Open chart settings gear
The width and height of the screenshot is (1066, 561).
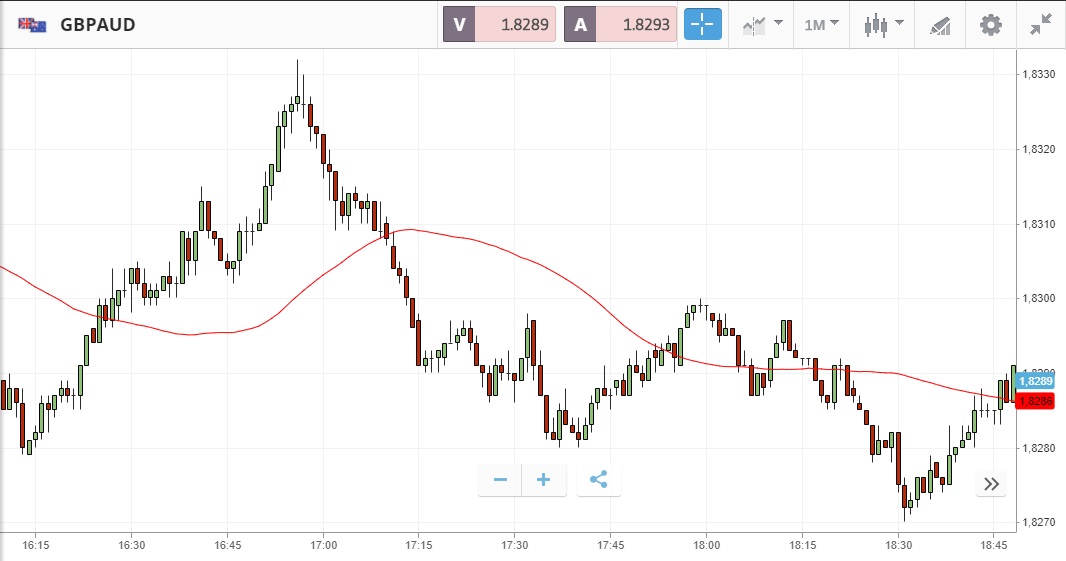click(x=990, y=24)
